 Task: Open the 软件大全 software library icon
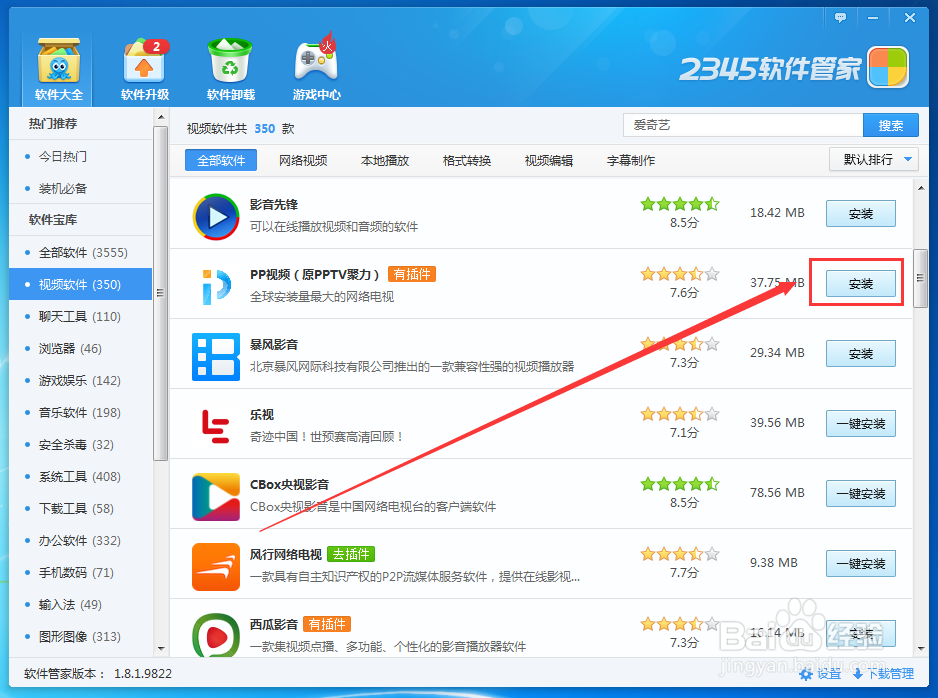tap(59, 69)
